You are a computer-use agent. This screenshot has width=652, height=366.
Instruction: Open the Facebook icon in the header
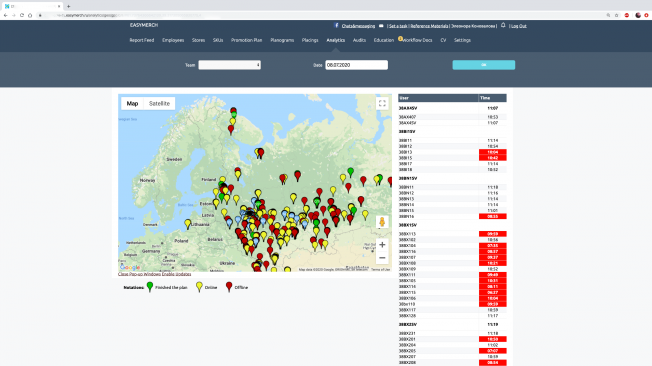coord(336,25)
